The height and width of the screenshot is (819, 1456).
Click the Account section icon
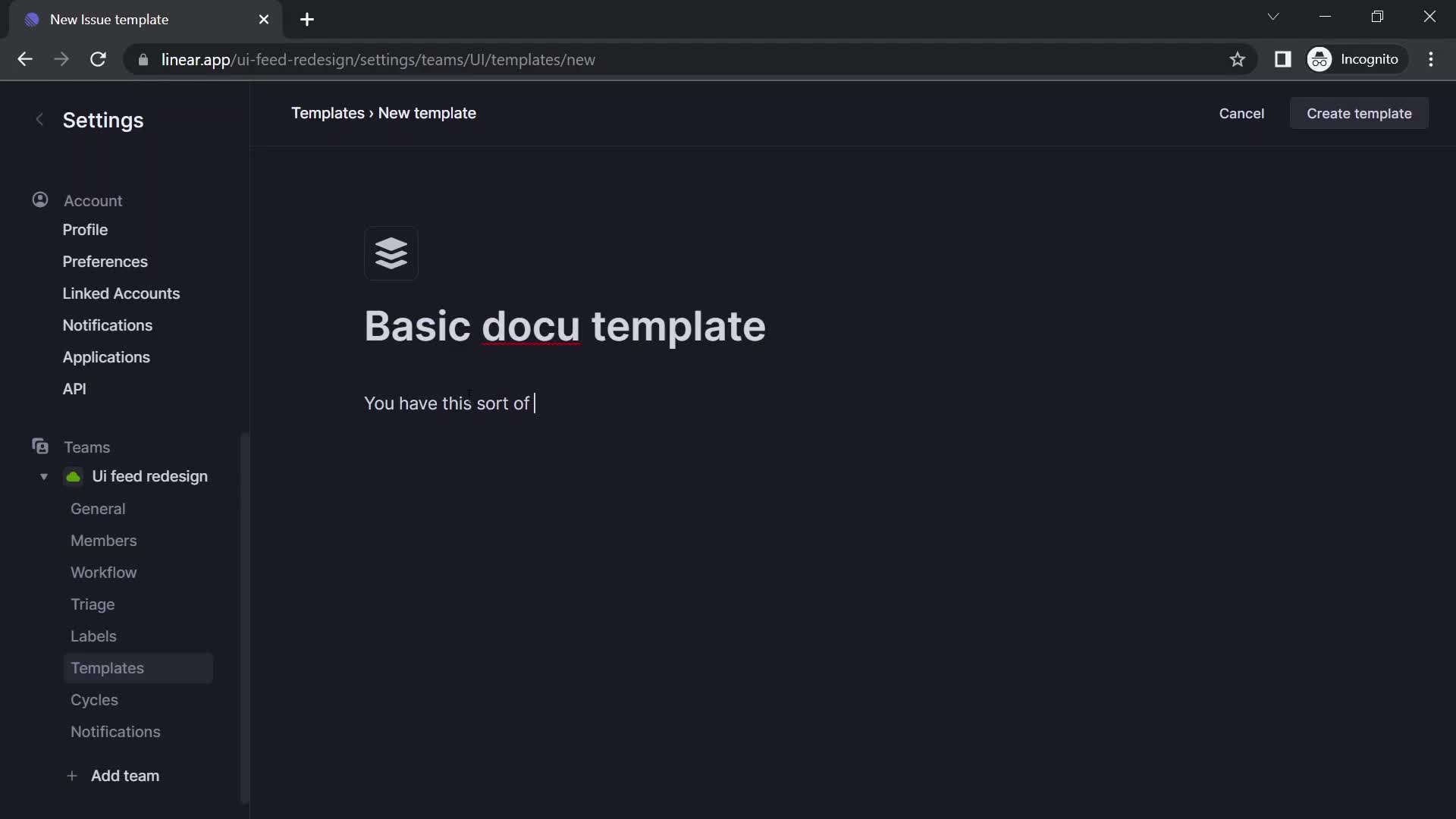40,202
